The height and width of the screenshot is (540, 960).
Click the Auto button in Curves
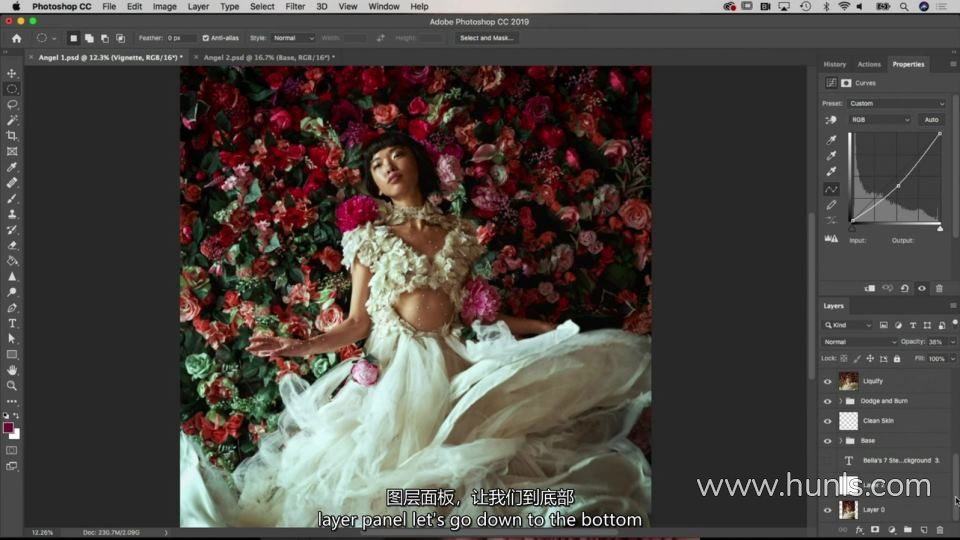pyautogui.click(x=931, y=120)
